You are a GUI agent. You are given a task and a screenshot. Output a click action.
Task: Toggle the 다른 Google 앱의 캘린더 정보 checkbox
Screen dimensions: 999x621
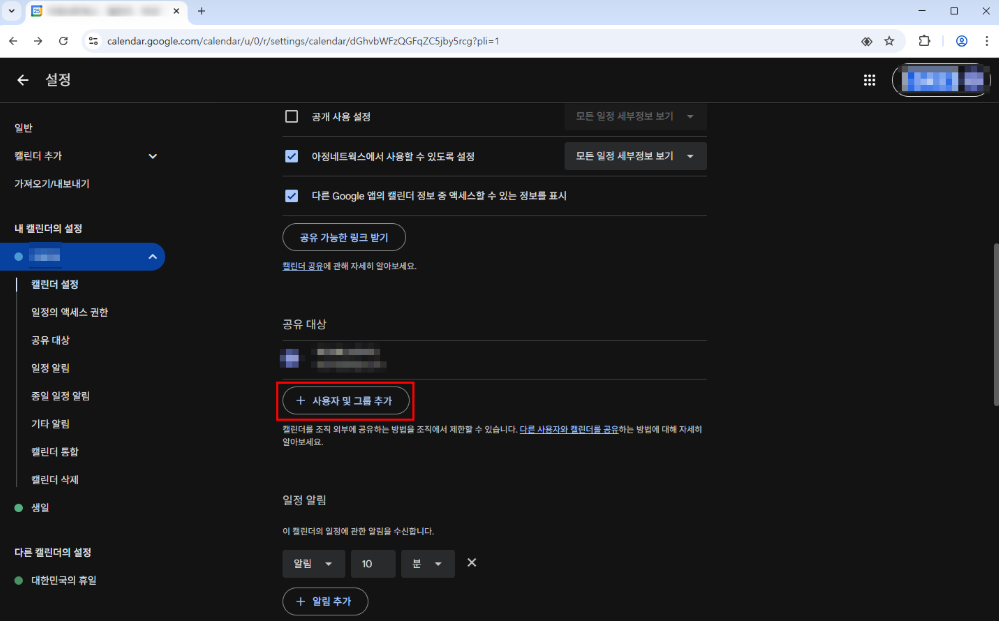pyautogui.click(x=292, y=196)
